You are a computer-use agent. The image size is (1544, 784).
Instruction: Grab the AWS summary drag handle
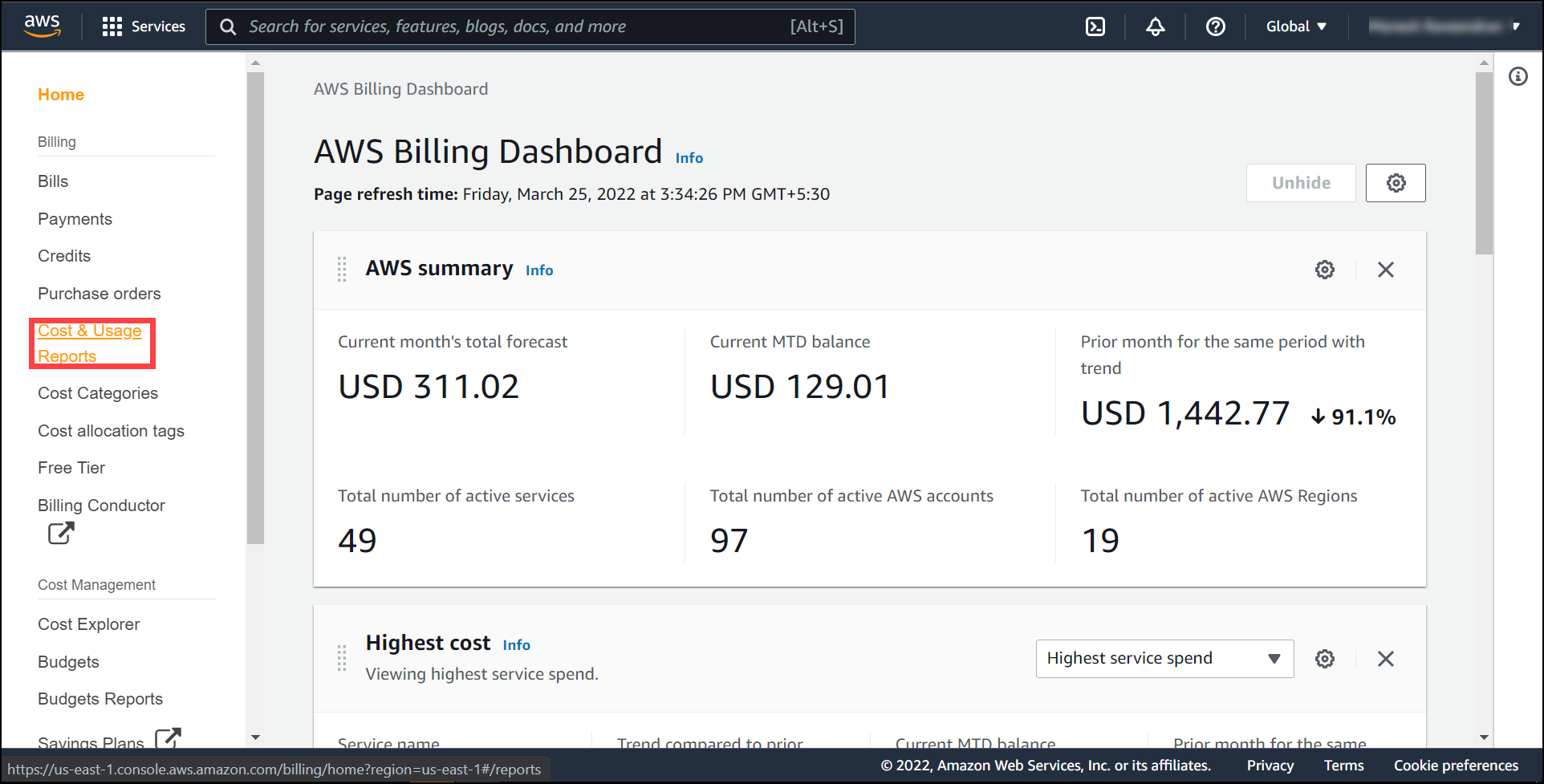coord(342,270)
